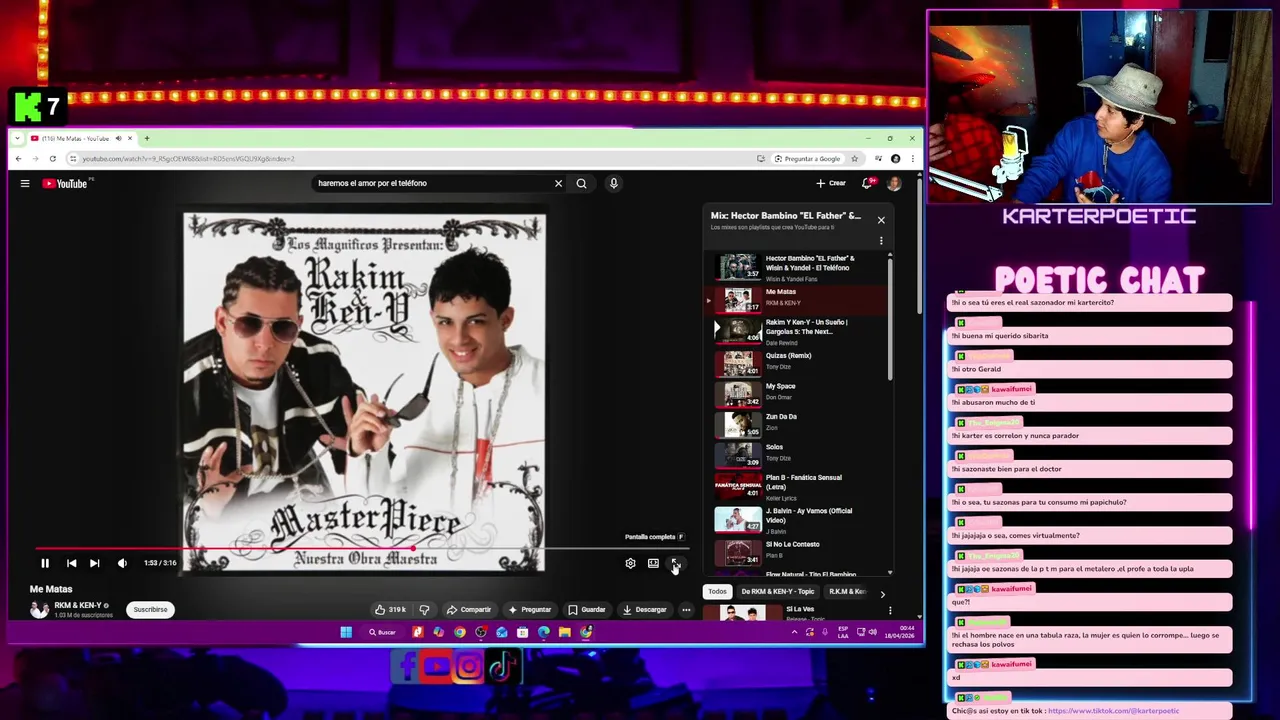Open a new browser tab
The image size is (1280, 720).
(x=146, y=138)
